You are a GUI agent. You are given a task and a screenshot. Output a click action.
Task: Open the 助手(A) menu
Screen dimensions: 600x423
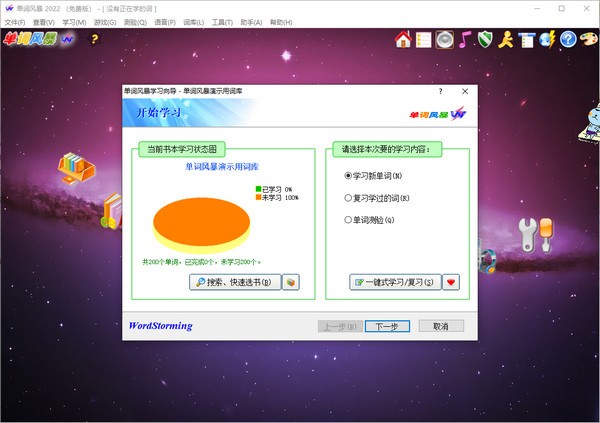(x=251, y=23)
